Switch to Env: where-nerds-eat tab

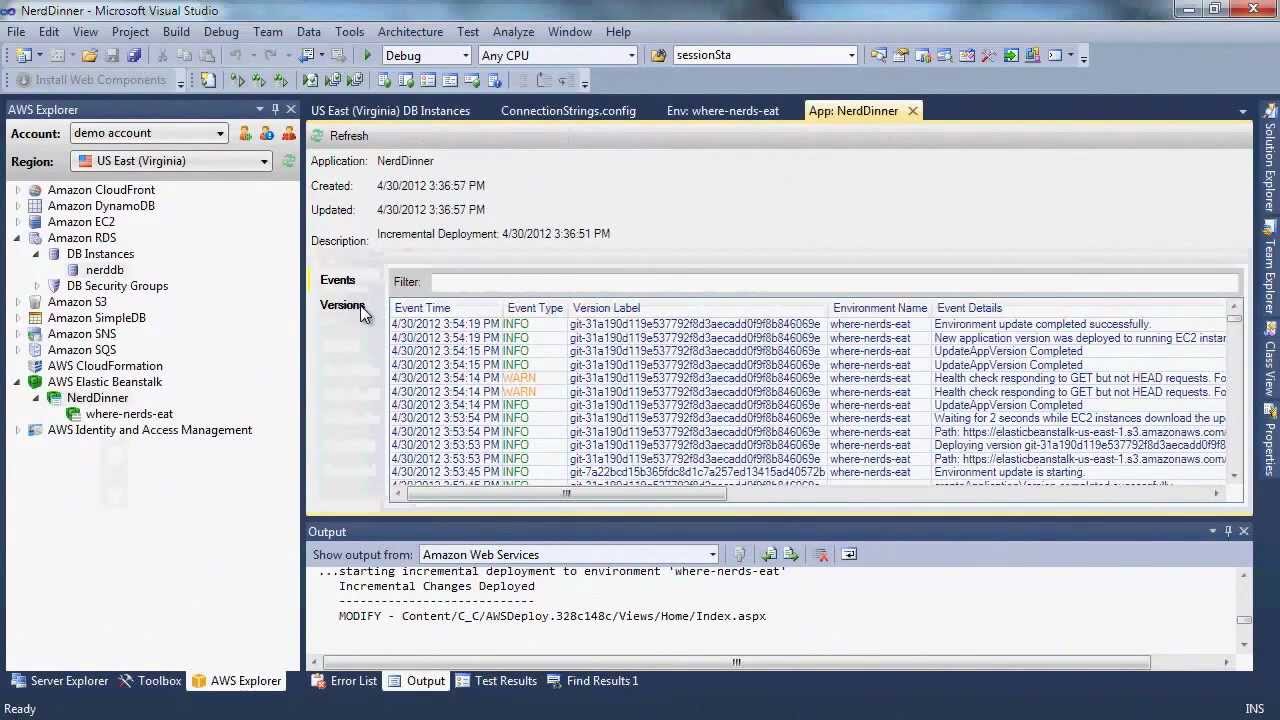click(x=723, y=111)
